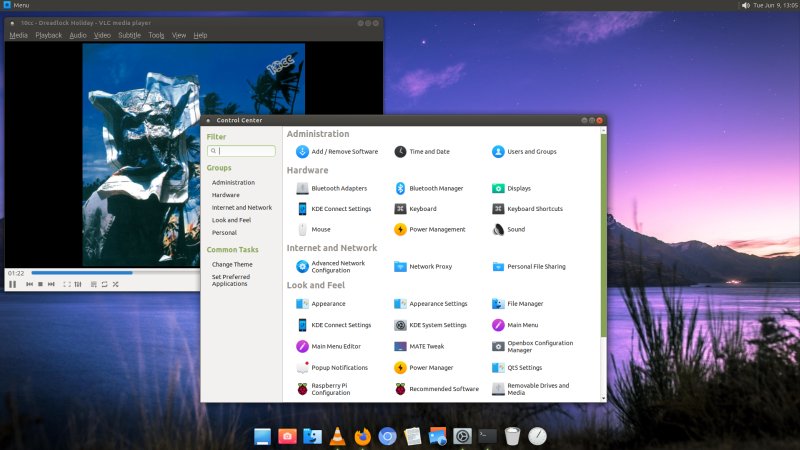
Task: Toggle fullscreen video in VLC
Action: click(67, 285)
